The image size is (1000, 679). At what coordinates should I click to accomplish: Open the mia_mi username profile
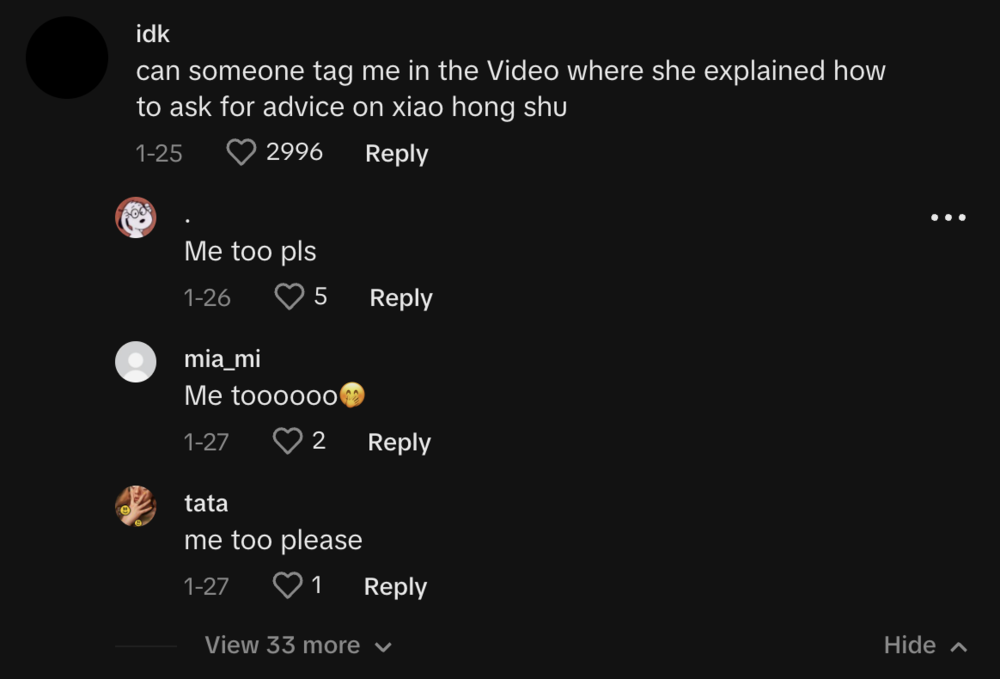pos(222,359)
